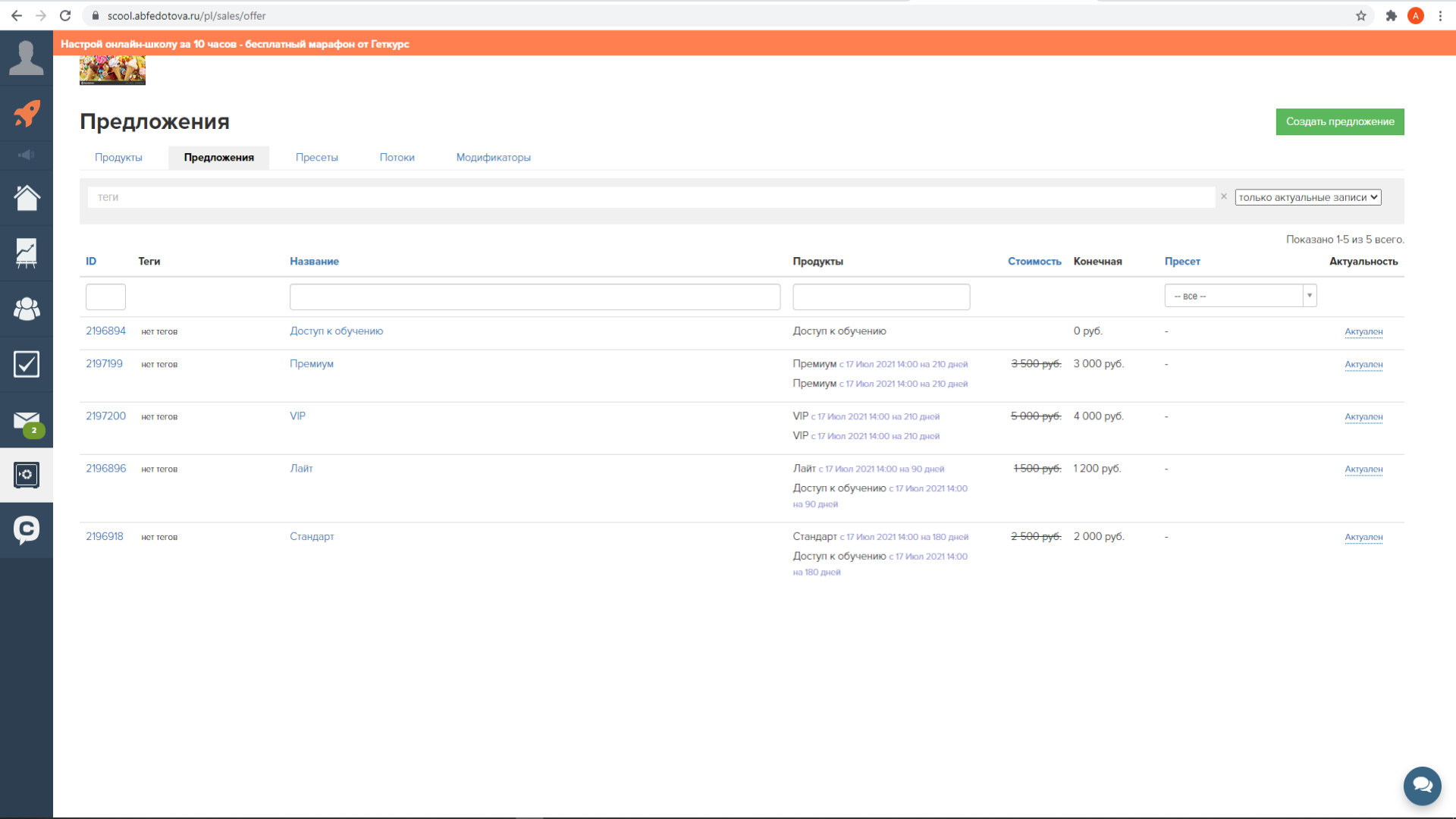Sort table by Стоимость column
This screenshot has width=1456, height=819.
[1034, 262]
